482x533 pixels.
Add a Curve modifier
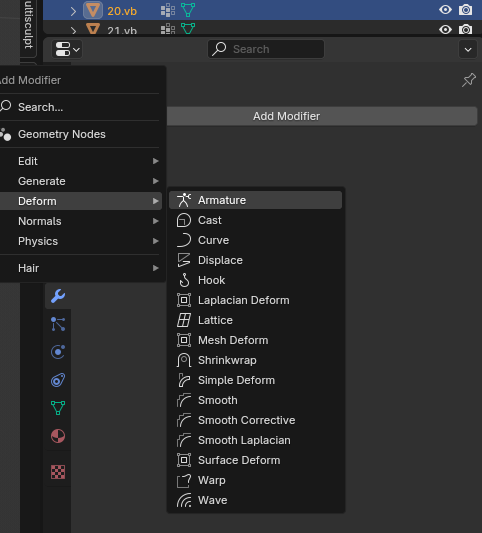(x=256, y=240)
